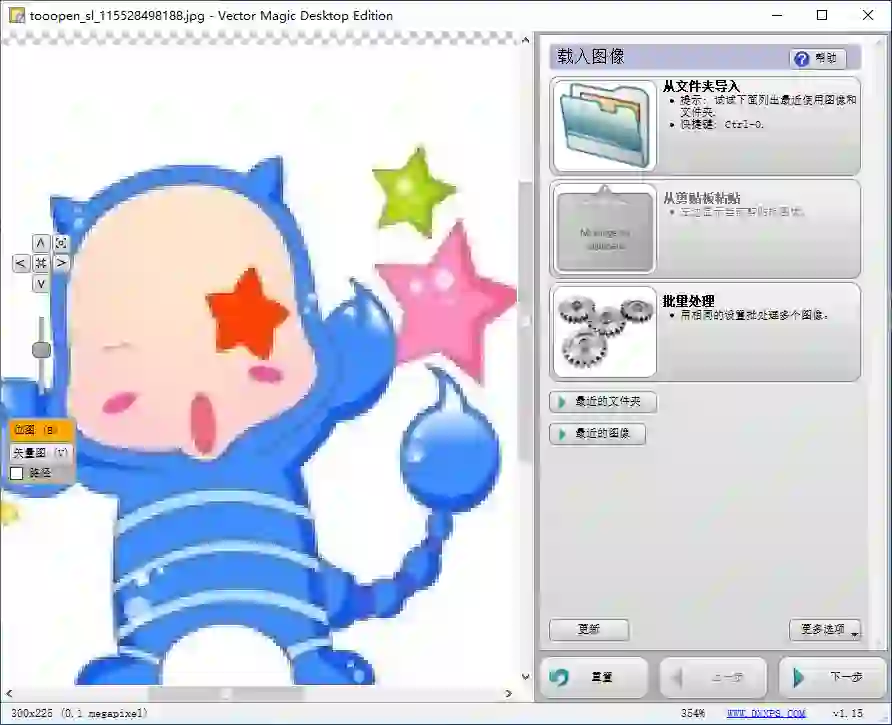
Task: Click the vertical scrollbar thumb
Action: [526, 323]
